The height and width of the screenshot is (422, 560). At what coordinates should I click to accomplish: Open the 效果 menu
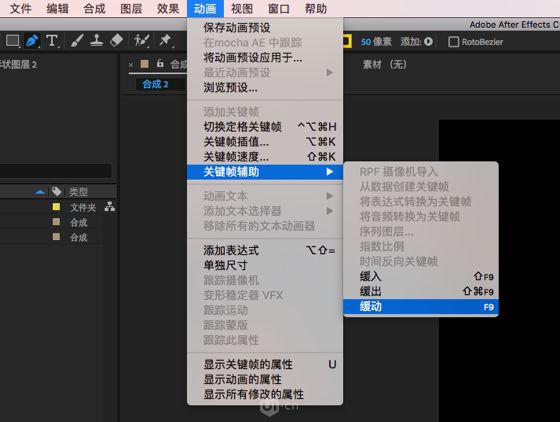click(x=168, y=8)
